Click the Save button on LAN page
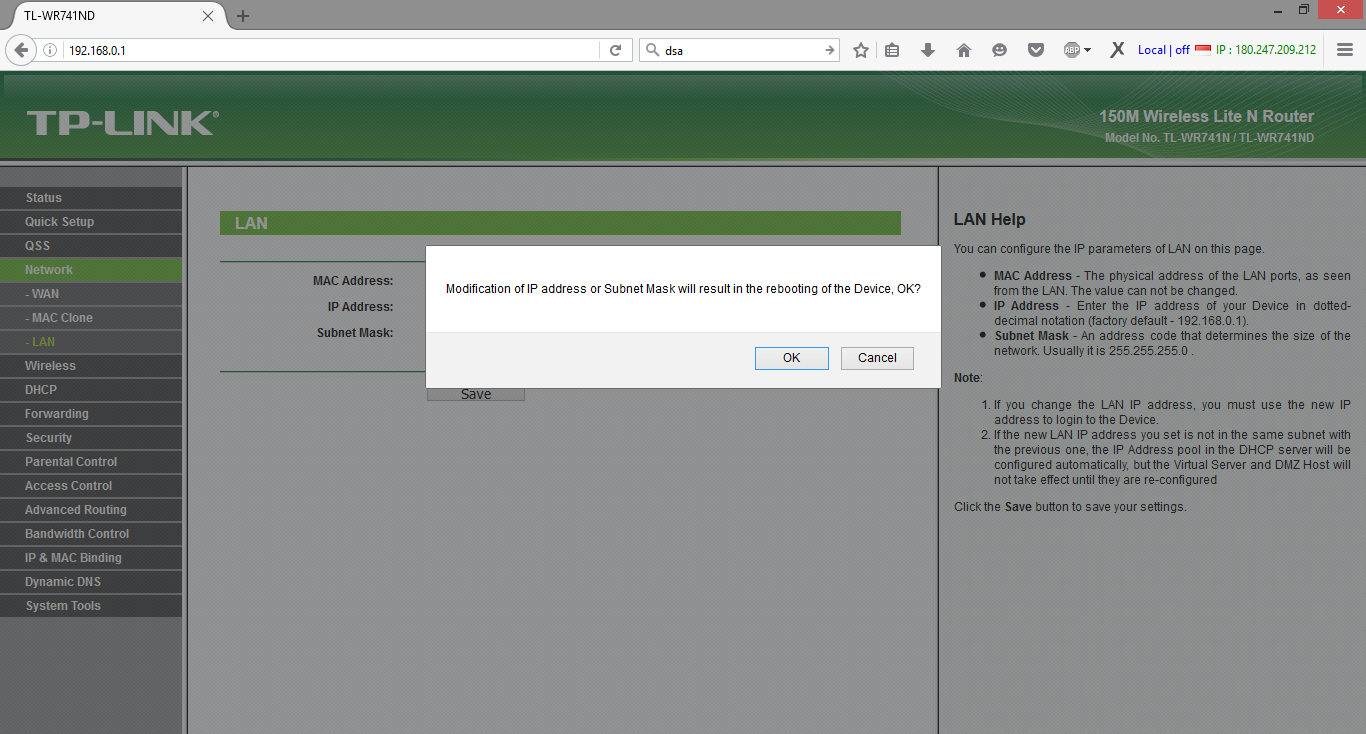The image size is (1366, 734). pos(476,394)
